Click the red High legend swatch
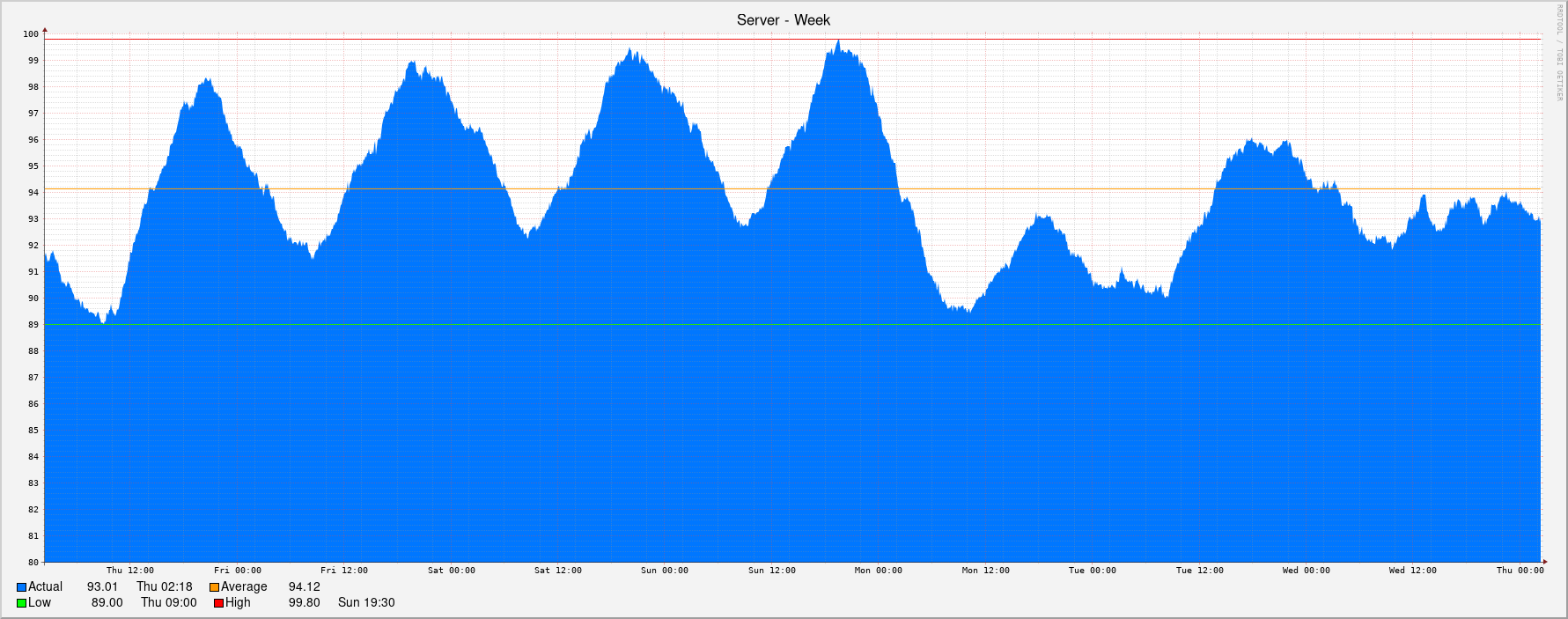 (218, 603)
